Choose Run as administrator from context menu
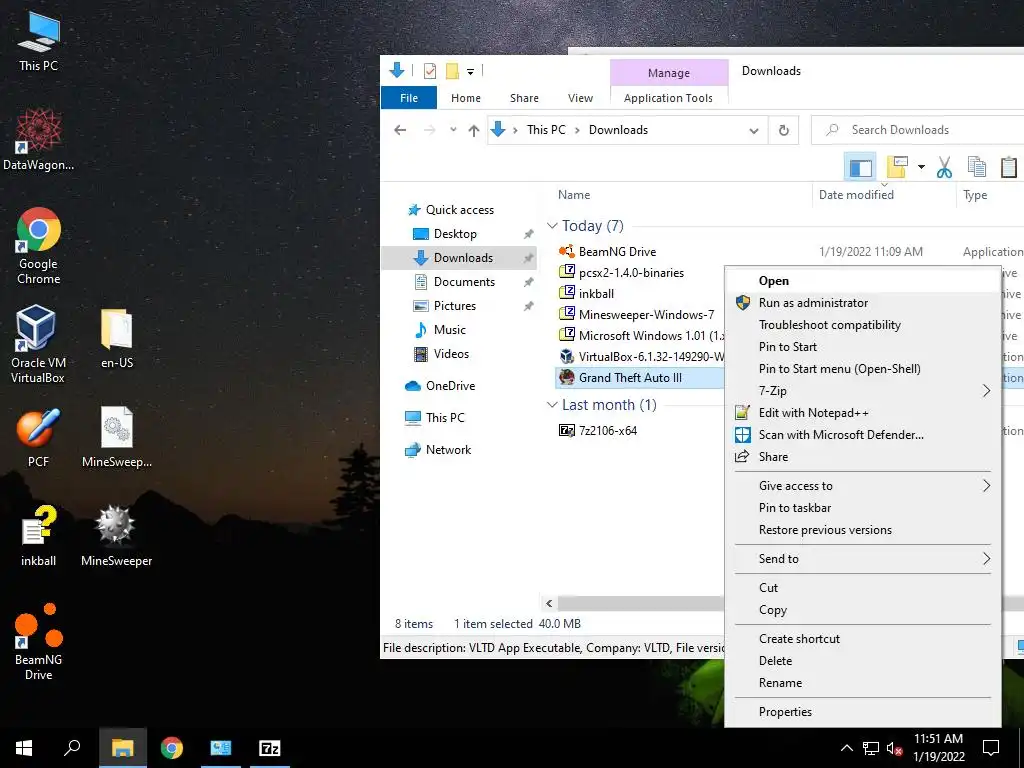This screenshot has width=1024, height=768. pos(862,303)
